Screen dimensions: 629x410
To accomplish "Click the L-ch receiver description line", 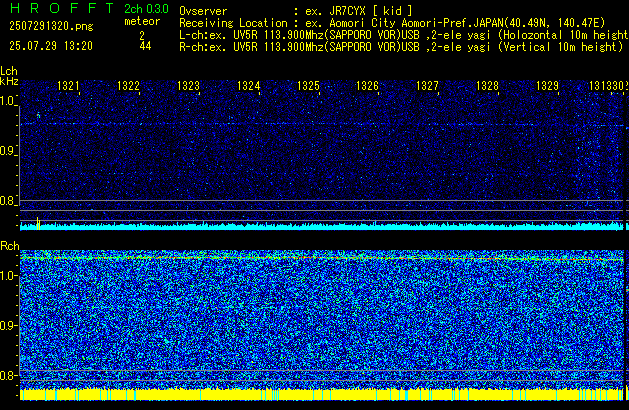I will (404, 35).
